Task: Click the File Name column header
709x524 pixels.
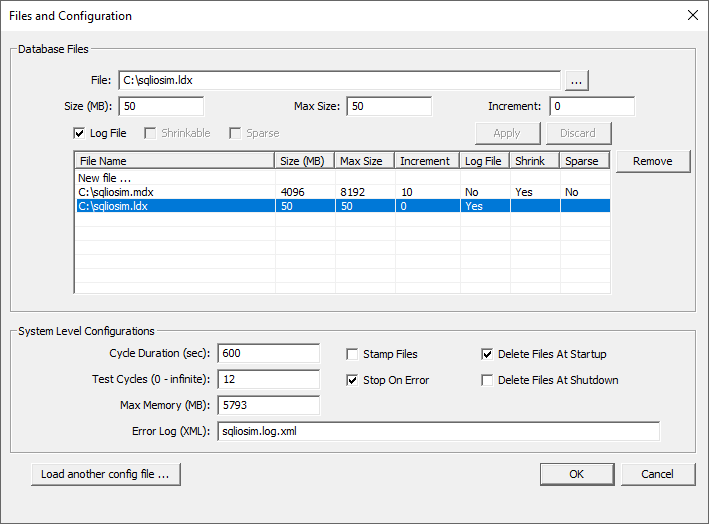Action: pos(175,161)
